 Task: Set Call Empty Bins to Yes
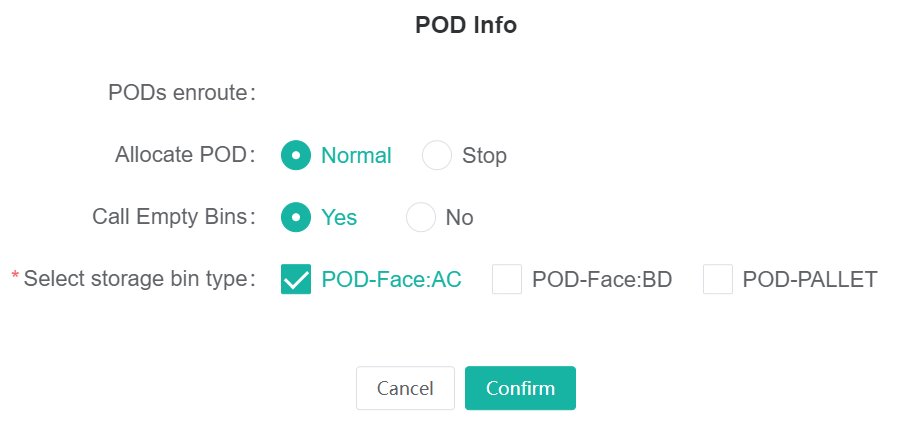coord(297,218)
